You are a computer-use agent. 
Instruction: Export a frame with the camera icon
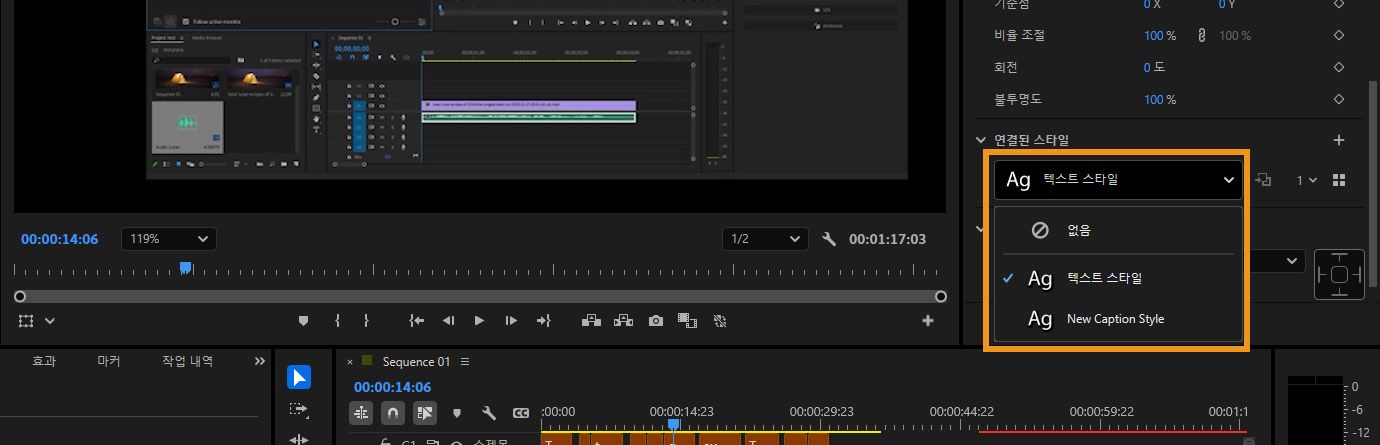(x=655, y=321)
